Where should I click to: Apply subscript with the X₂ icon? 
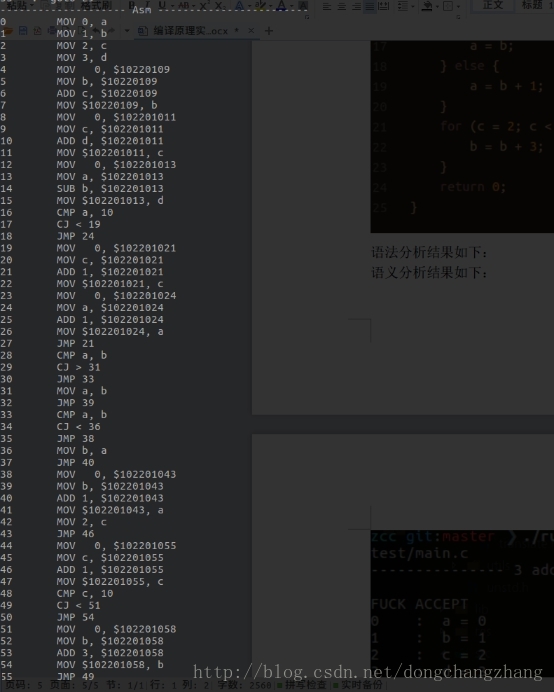pyautogui.click(x=219, y=6)
